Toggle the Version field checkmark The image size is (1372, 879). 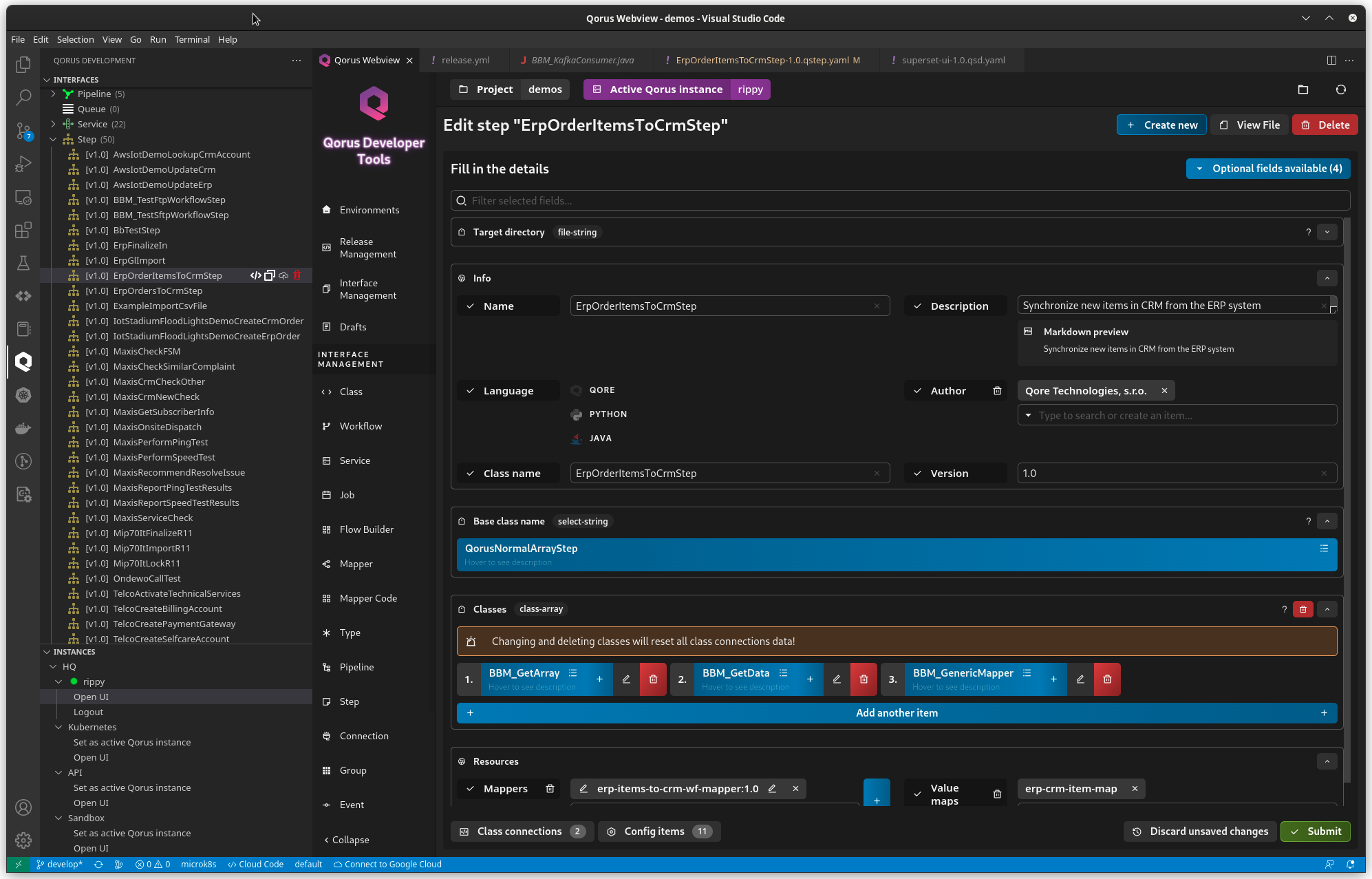[917, 474]
